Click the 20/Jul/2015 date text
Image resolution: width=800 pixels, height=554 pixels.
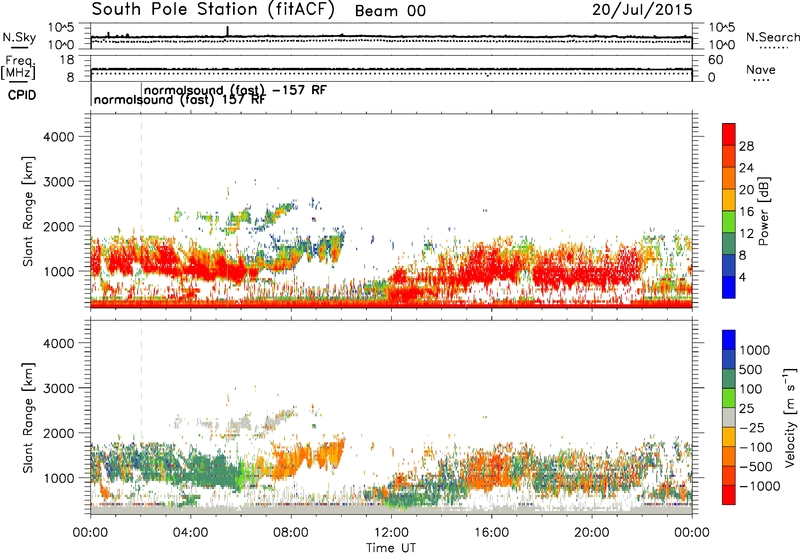pyautogui.click(x=642, y=10)
